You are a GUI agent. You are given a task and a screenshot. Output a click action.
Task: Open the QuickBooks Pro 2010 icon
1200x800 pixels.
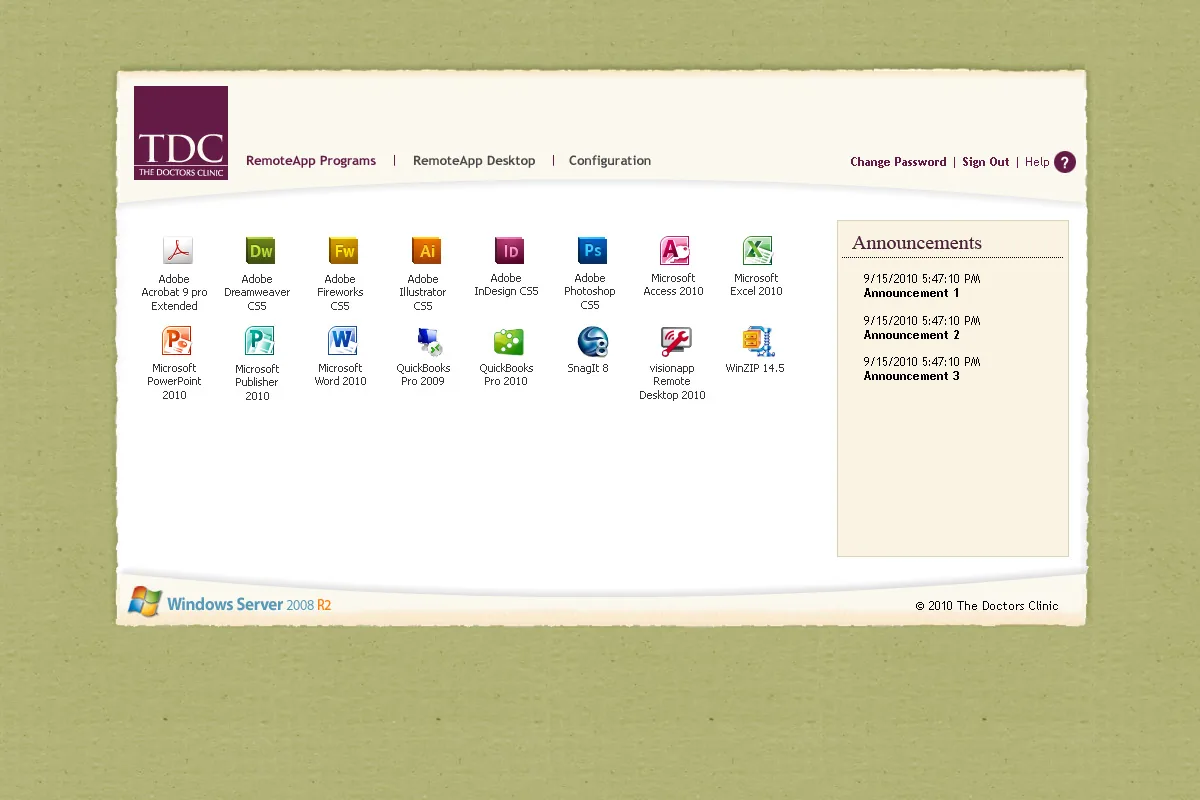tap(509, 341)
